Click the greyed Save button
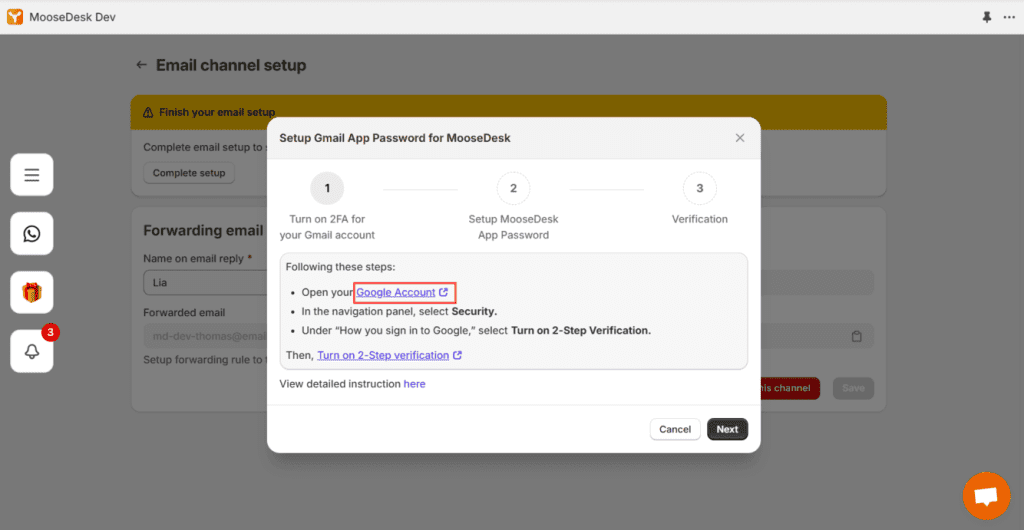 click(x=853, y=388)
